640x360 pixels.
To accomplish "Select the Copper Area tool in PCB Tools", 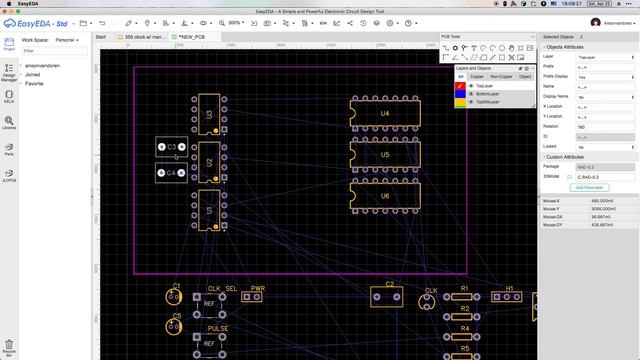I will tap(474, 58).
